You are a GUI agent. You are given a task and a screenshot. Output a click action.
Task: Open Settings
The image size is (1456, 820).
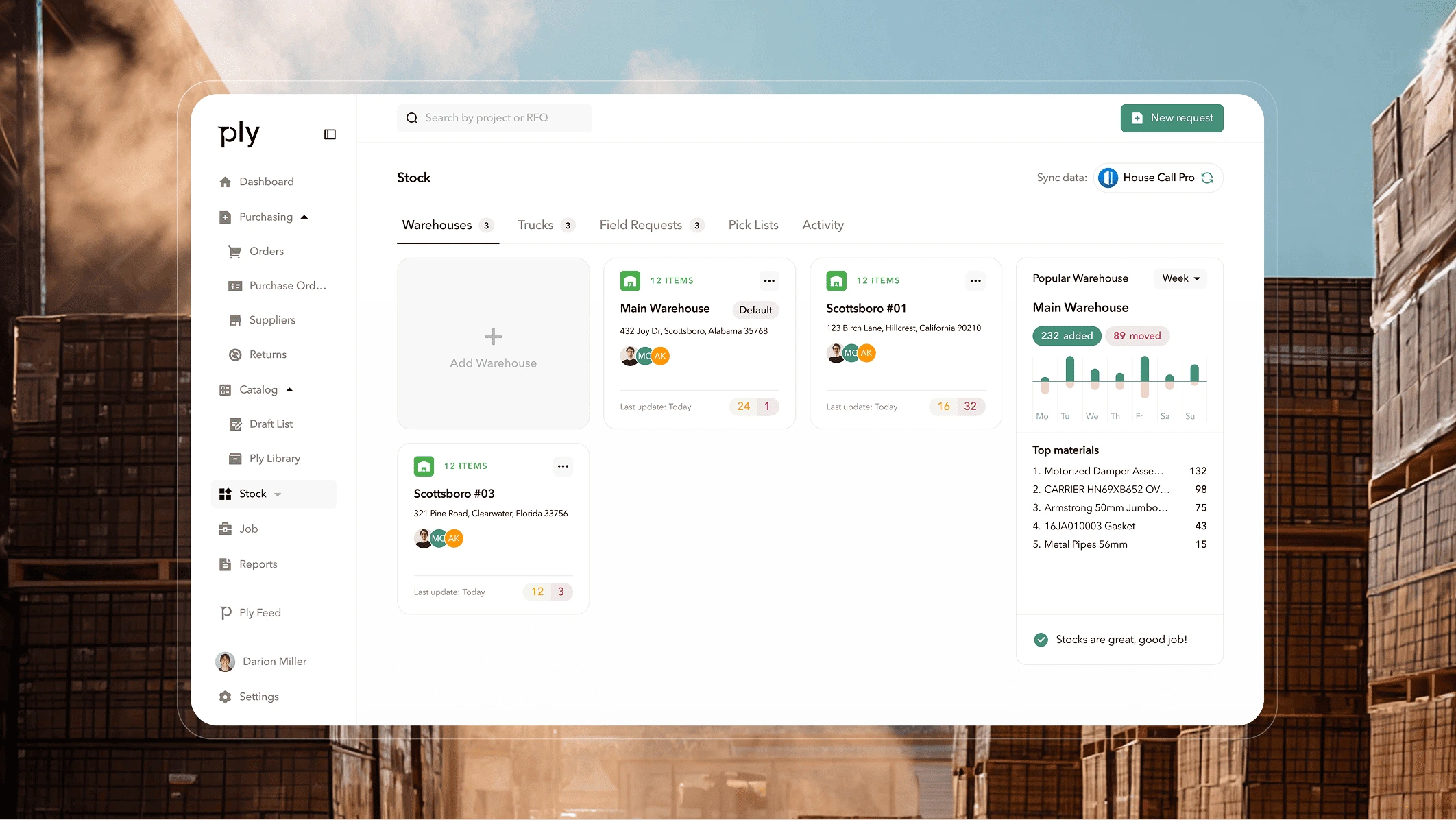click(249, 697)
